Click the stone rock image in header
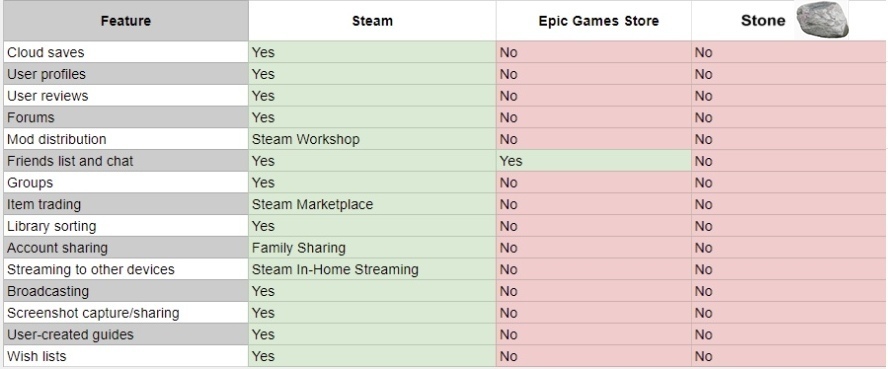The height and width of the screenshot is (369, 888). click(822, 20)
